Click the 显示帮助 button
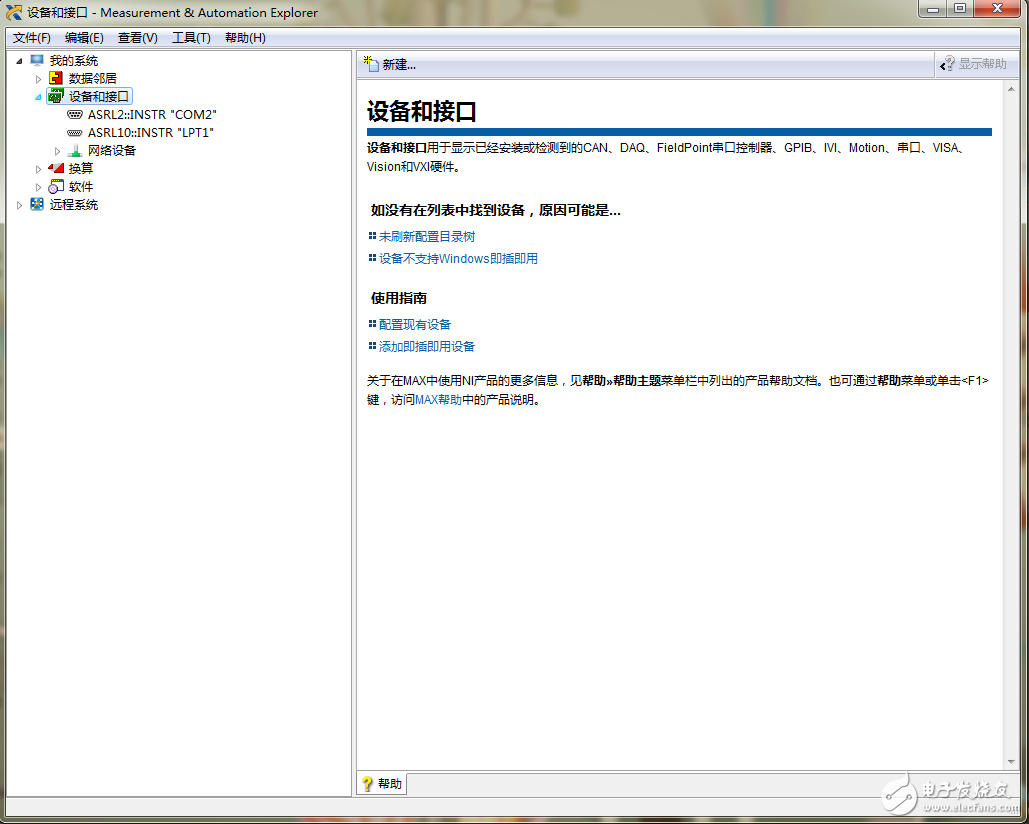The image size is (1029, 824). tap(974, 64)
